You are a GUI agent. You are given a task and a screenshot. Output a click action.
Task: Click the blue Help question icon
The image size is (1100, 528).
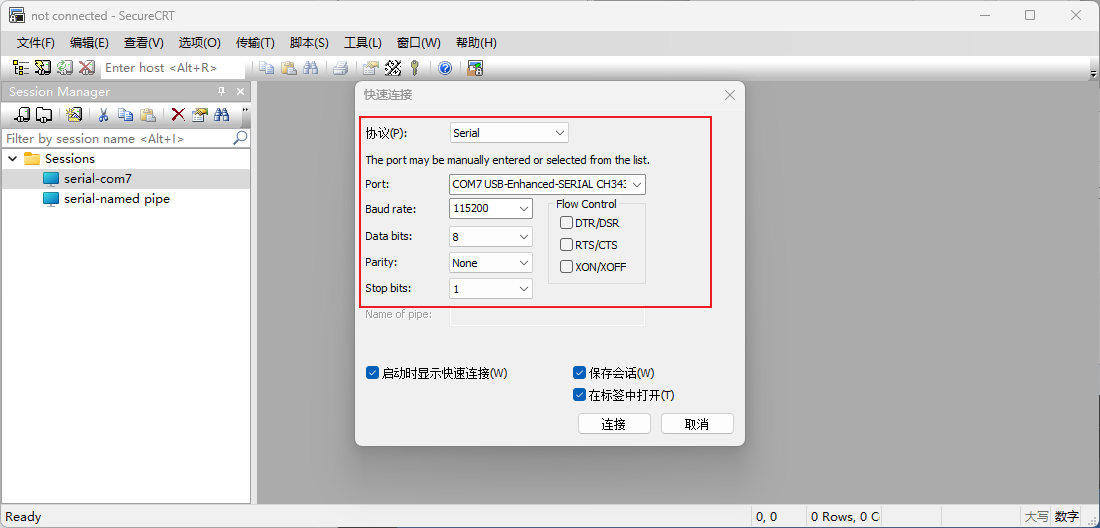click(445, 68)
